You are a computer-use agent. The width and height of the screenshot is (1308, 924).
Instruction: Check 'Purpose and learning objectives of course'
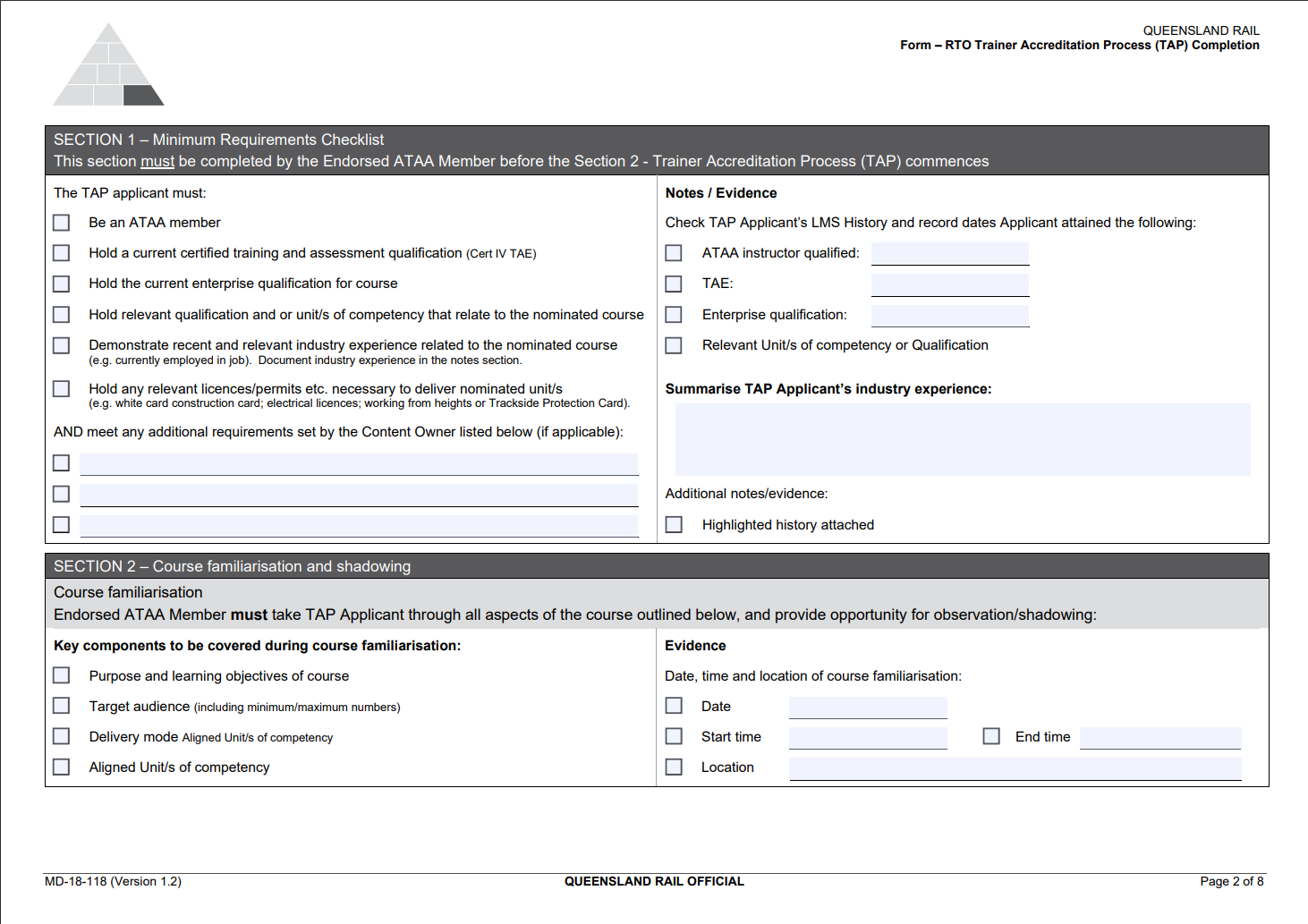pos(61,675)
